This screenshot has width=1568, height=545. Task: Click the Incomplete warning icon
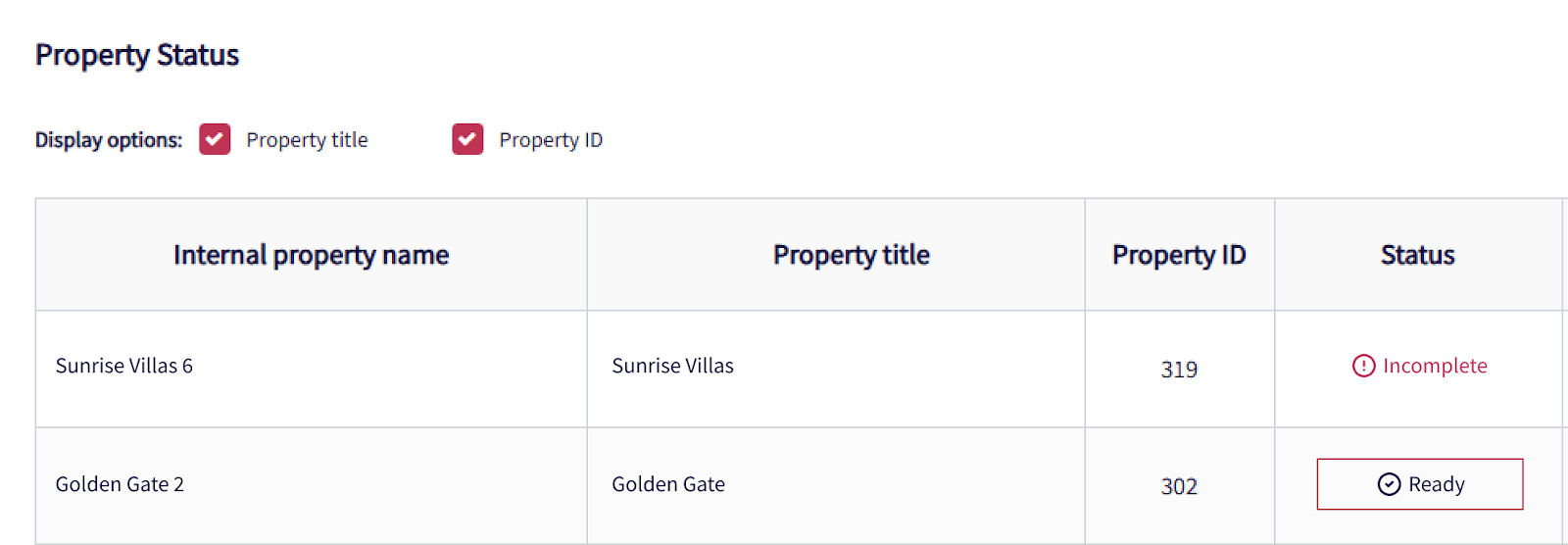(x=1363, y=366)
